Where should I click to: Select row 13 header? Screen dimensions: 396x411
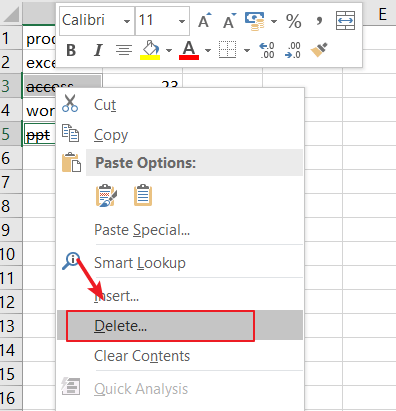(x=11, y=326)
